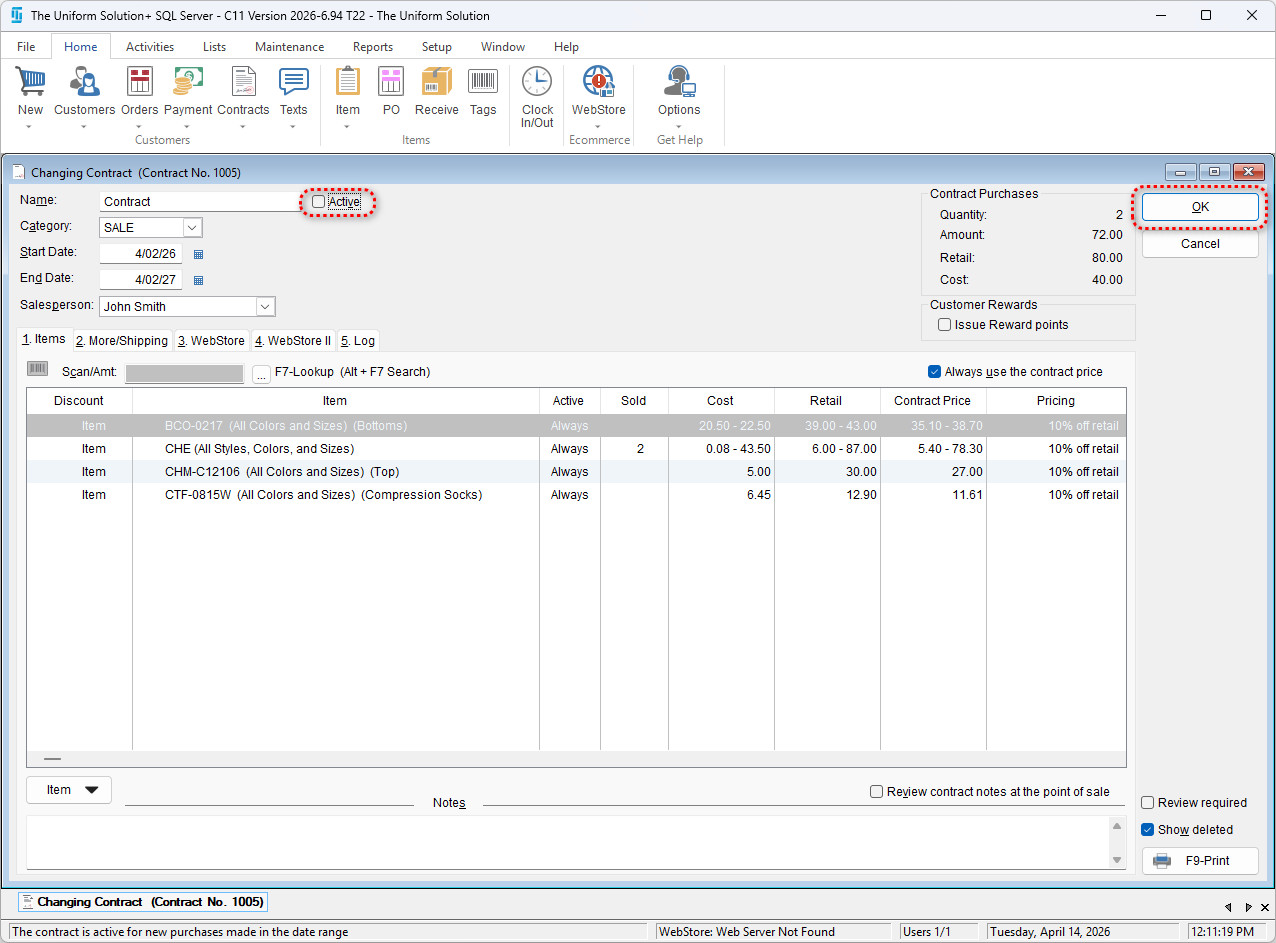This screenshot has height=943, width=1276.
Task: Open the WebStore globe icon
Action: click(598, 83)
